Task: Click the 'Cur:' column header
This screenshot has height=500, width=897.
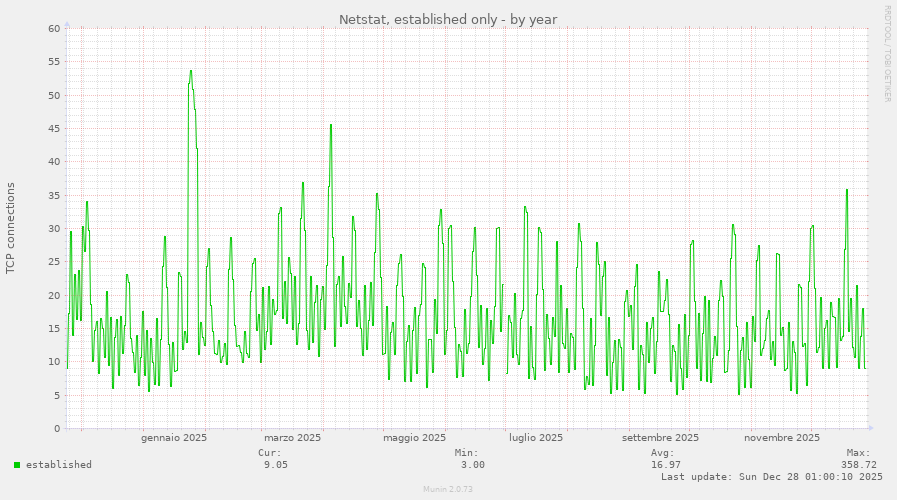Action: pos(269,453)
